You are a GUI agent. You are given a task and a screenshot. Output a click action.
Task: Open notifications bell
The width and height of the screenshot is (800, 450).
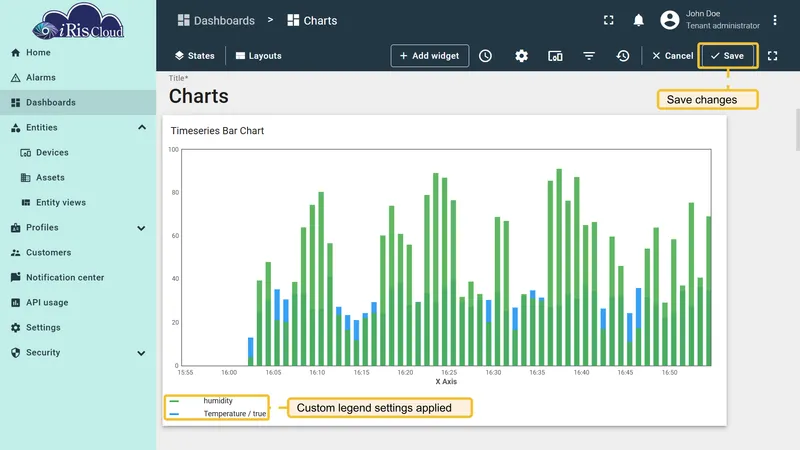[x=638, y=20]
